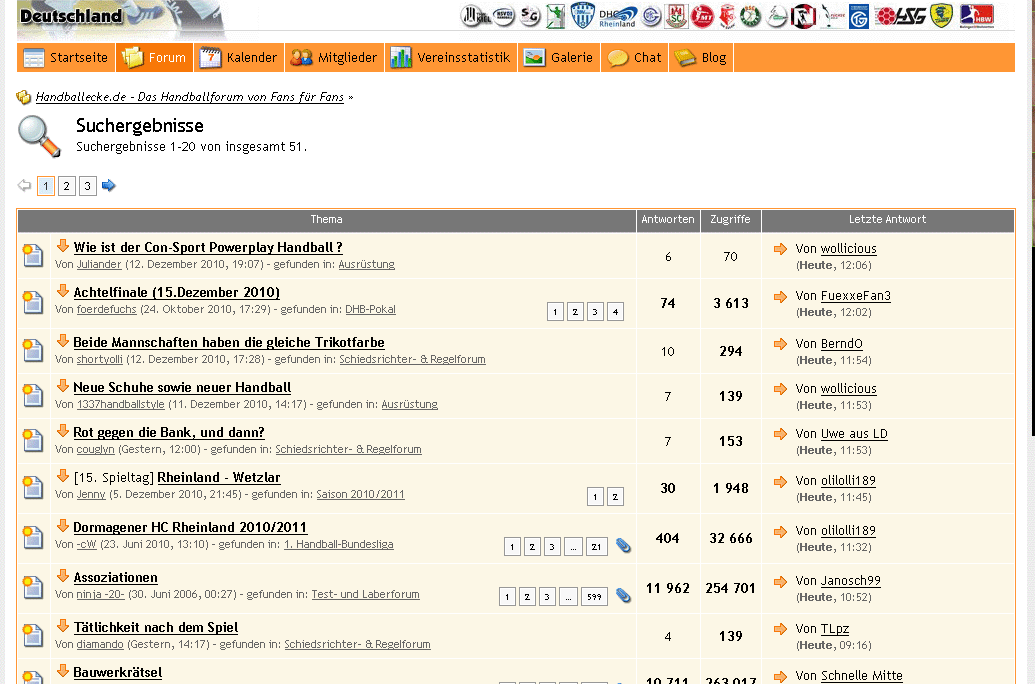Open the Handballecke.de breadcrumb link
This screenshot has height=684, width=1035.
click(189, 97)
